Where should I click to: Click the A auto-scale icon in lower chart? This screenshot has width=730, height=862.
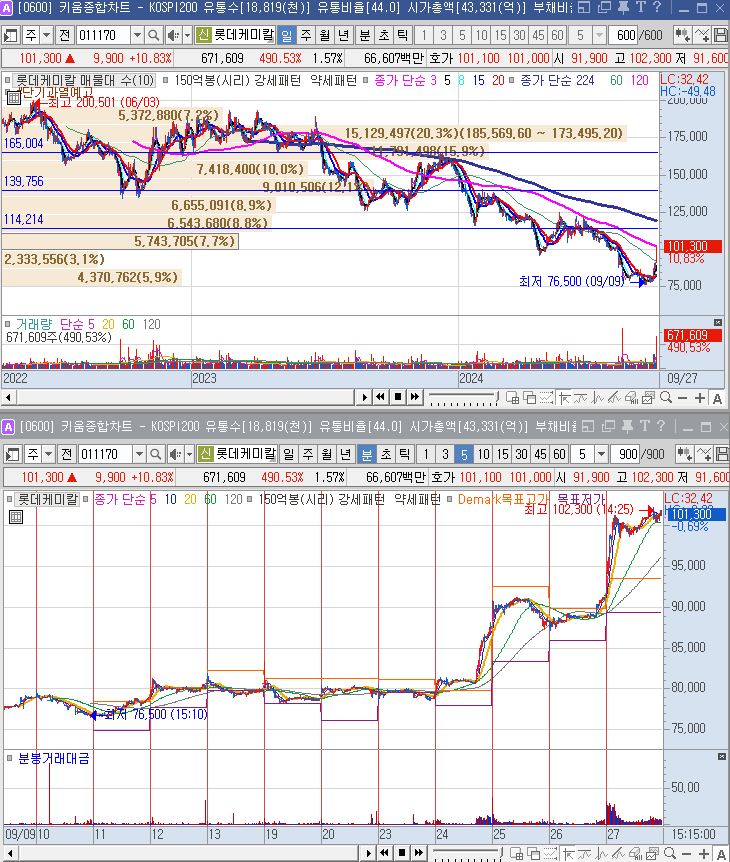point(721,854)
